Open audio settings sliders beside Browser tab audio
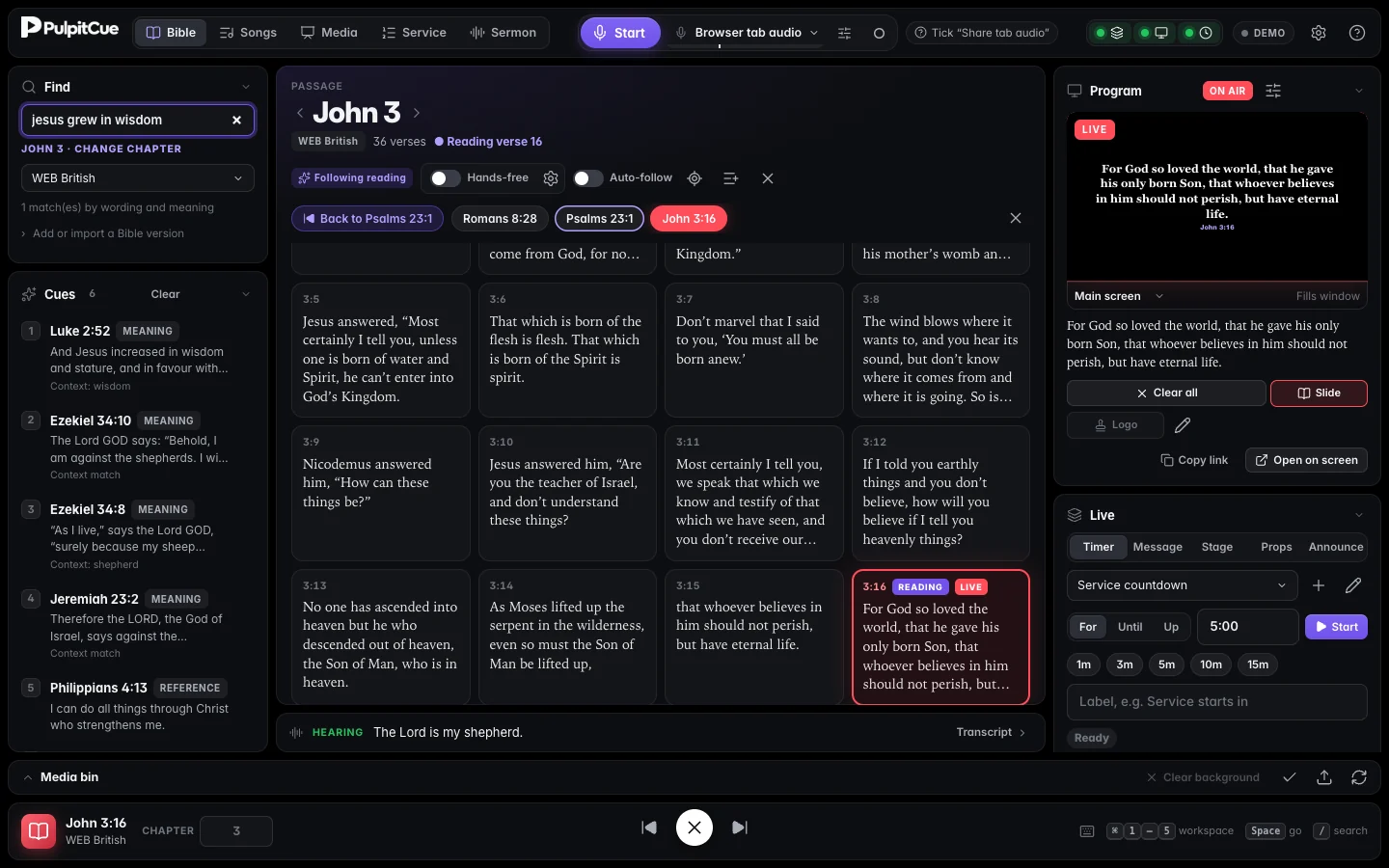Image resolution: width=1389 pixels, height=868 pixels. (x=844, y=33)
